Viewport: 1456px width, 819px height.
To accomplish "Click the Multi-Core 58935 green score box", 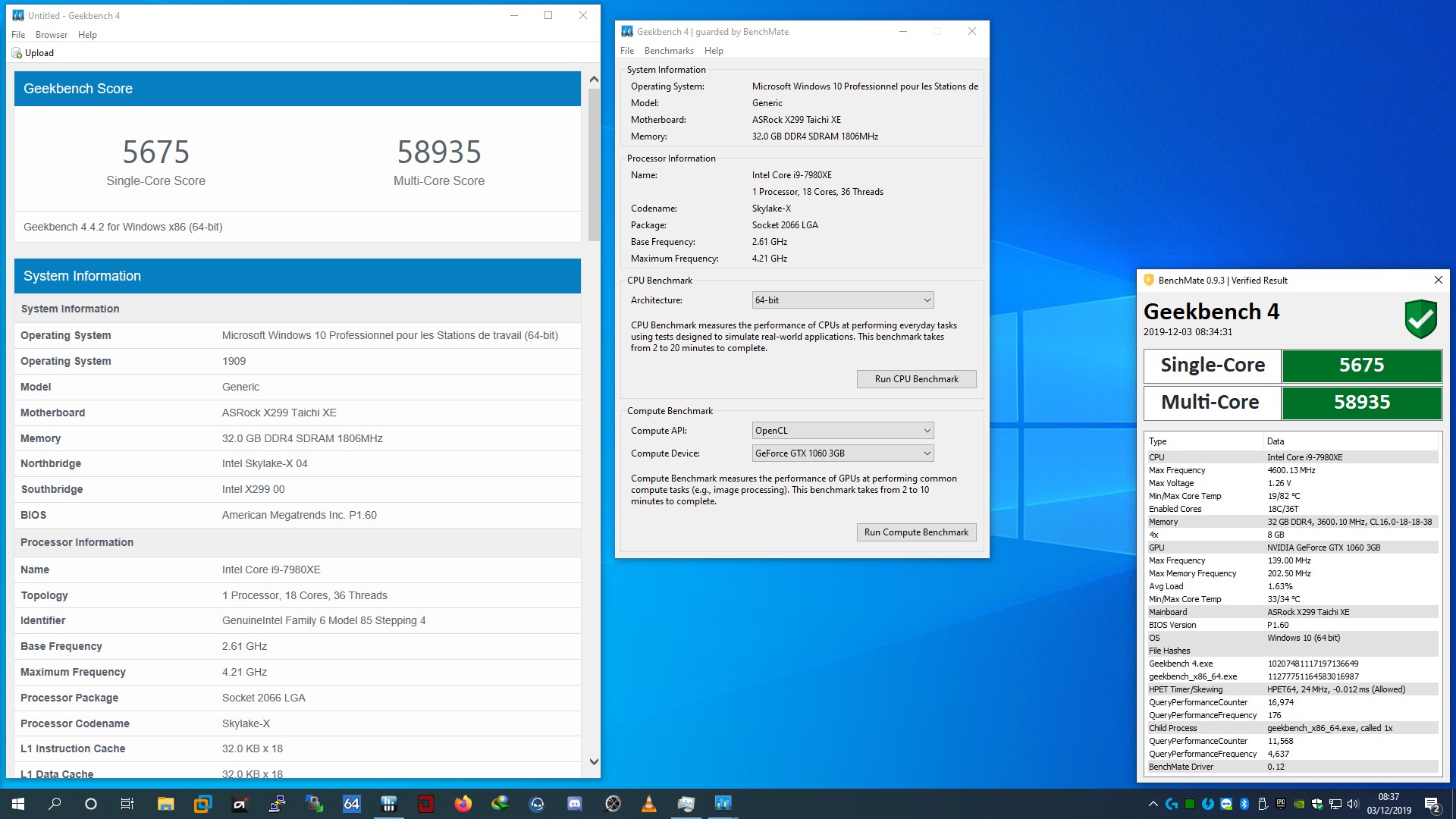I will (x=1362, y=403).
